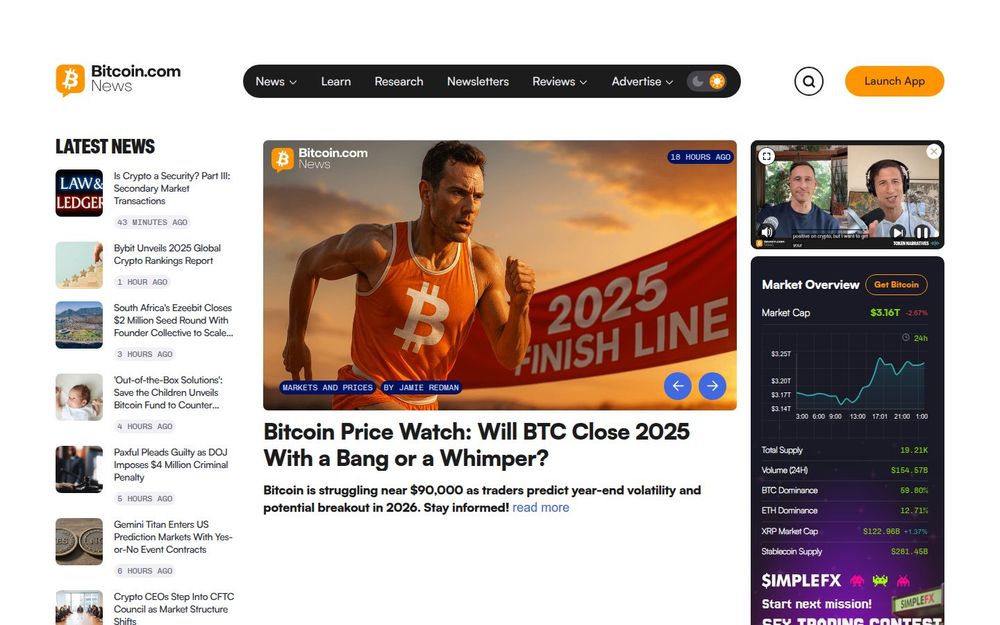Click the Launch App button
Image resolution: width=1000 pixels, height=625 pixels.
894,81
